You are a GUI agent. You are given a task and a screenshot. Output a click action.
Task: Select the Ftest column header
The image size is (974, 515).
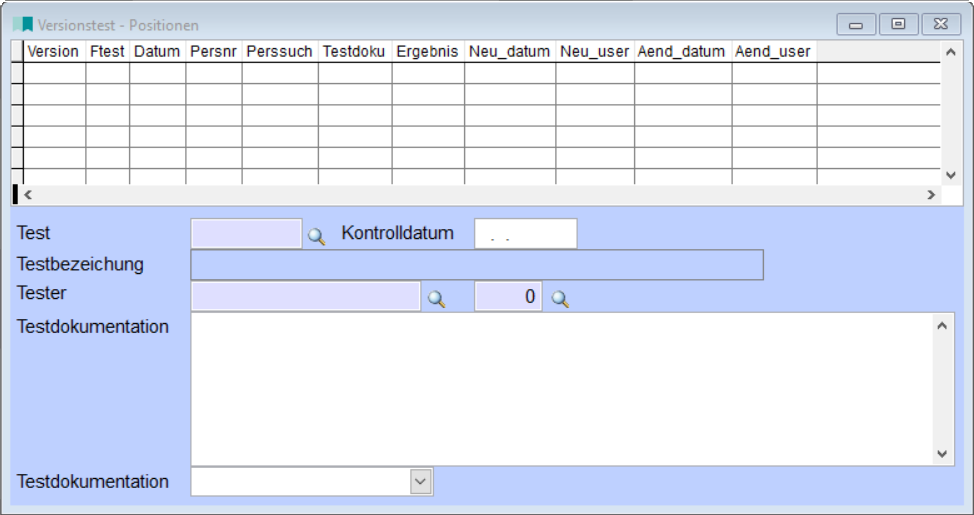point(107,52)
